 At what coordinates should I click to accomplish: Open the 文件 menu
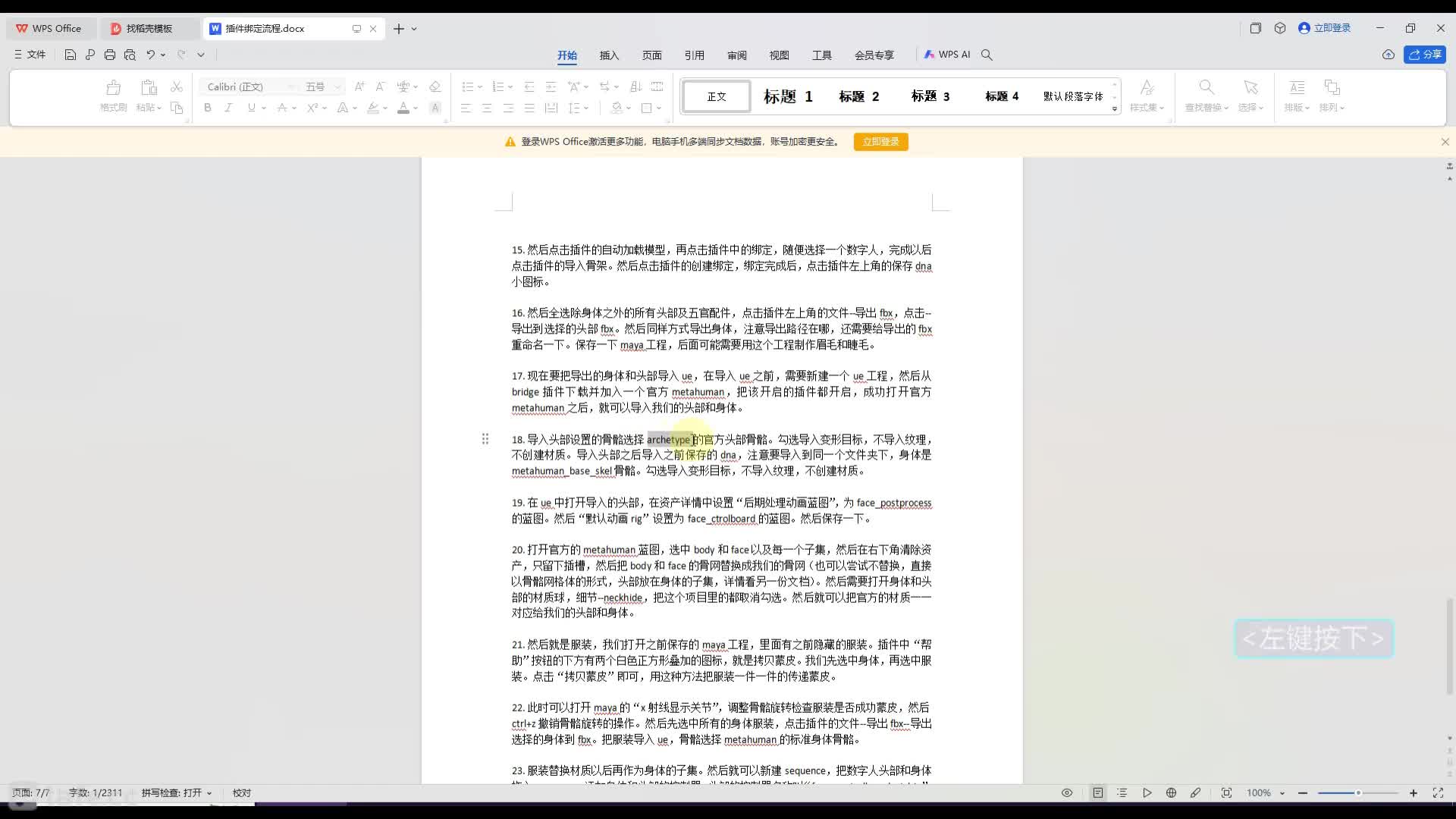(x=30, y=55)
